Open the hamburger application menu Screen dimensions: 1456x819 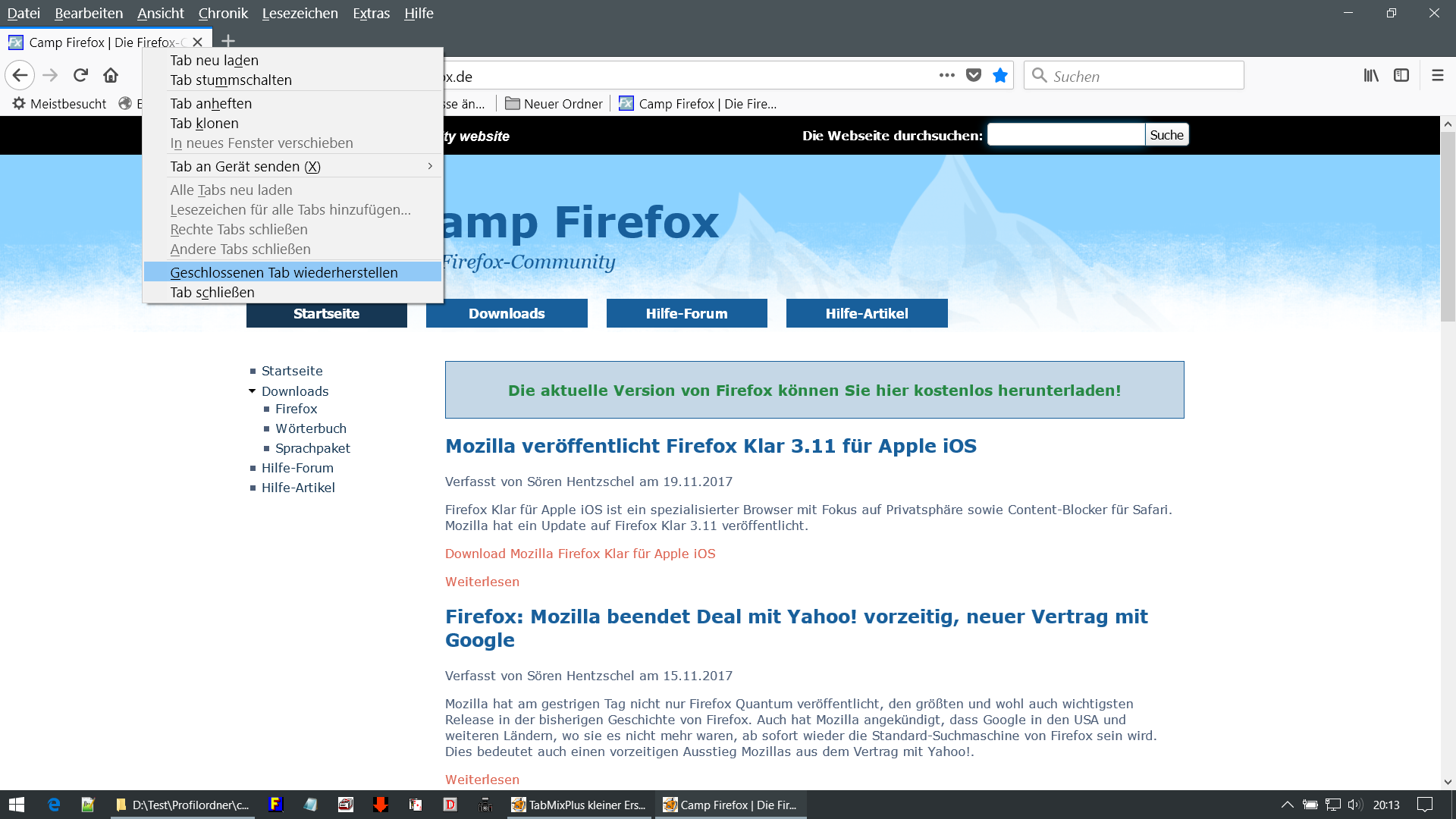tap(1437, 75)
